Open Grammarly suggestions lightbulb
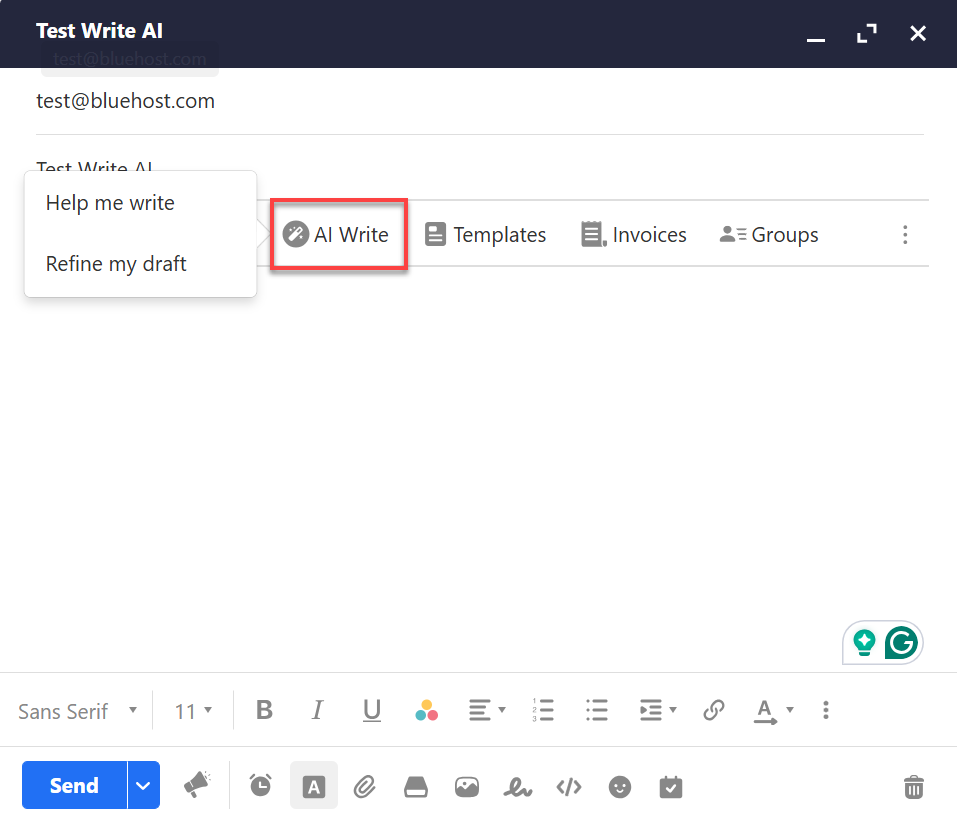957x821 pixels. click(x=864, y=642)
